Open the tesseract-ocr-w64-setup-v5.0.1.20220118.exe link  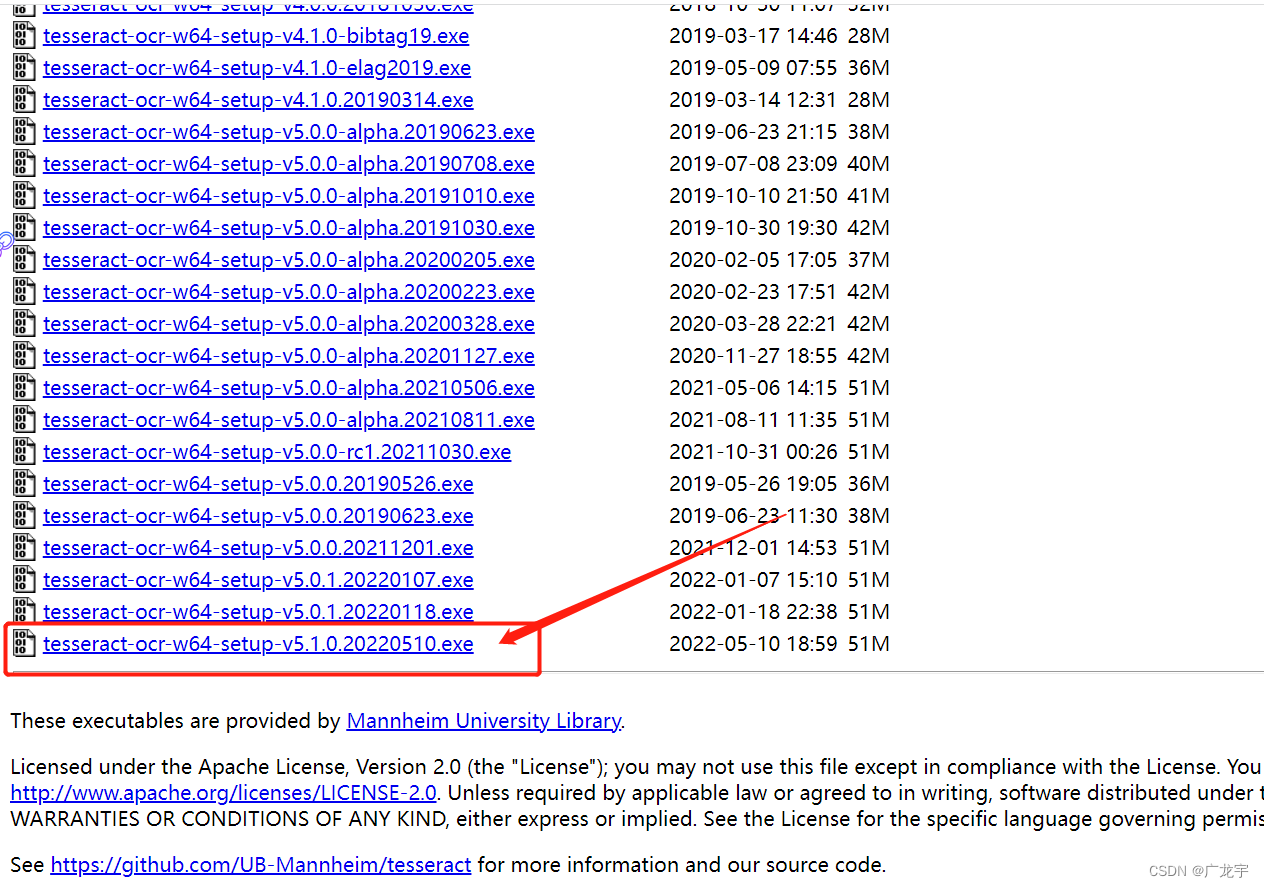click(x=258, y=612)
